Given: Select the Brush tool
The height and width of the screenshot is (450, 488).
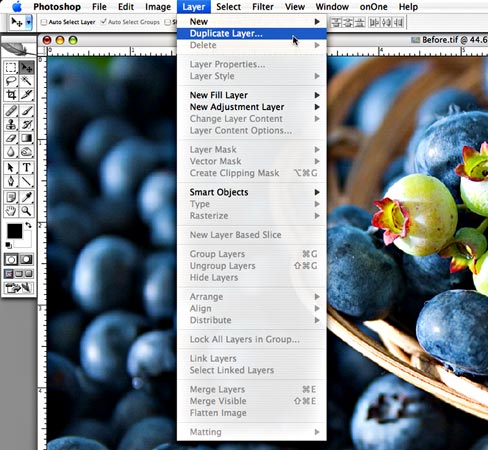Looking at the screenshot, I should click(x=26, y=111).
